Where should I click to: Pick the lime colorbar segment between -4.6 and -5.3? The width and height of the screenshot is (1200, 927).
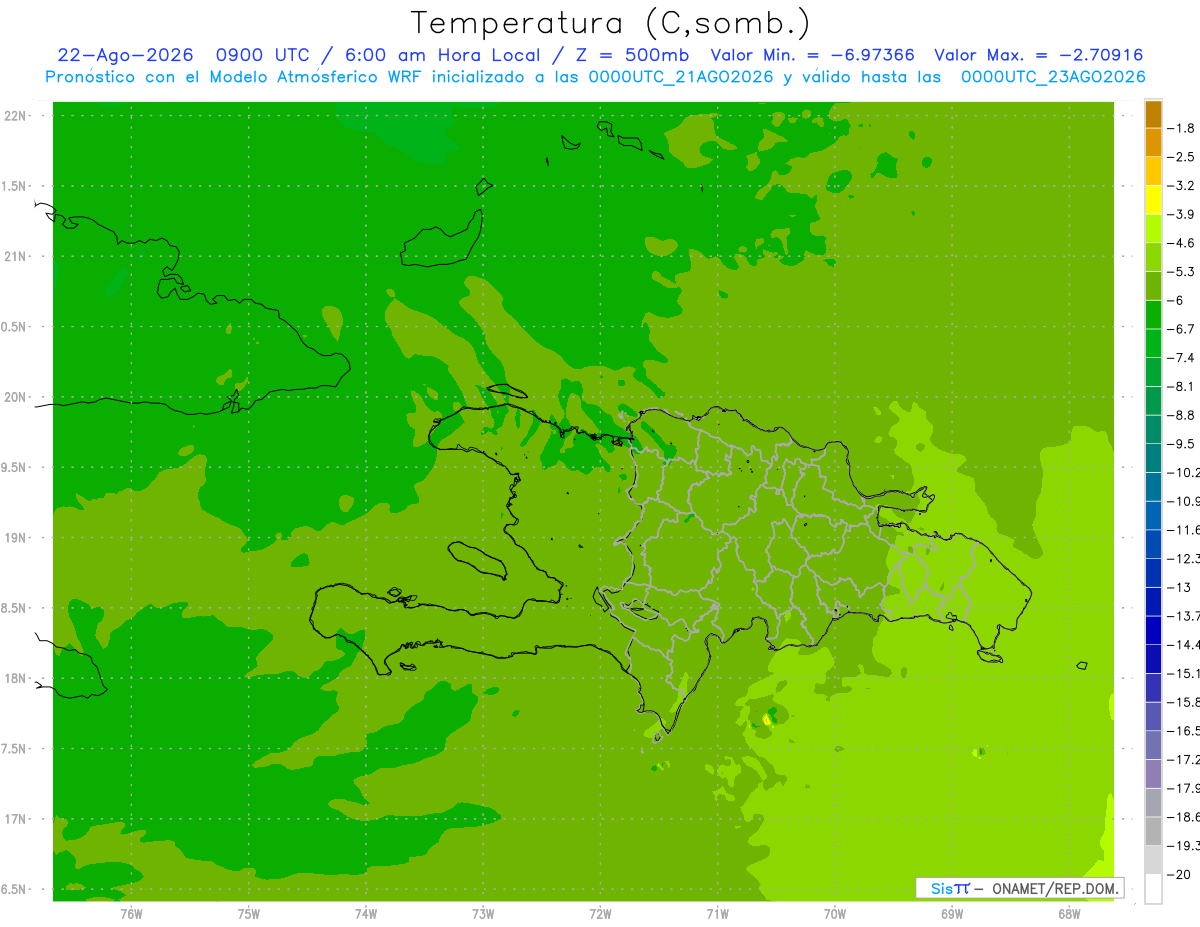tap(1153, 258)
